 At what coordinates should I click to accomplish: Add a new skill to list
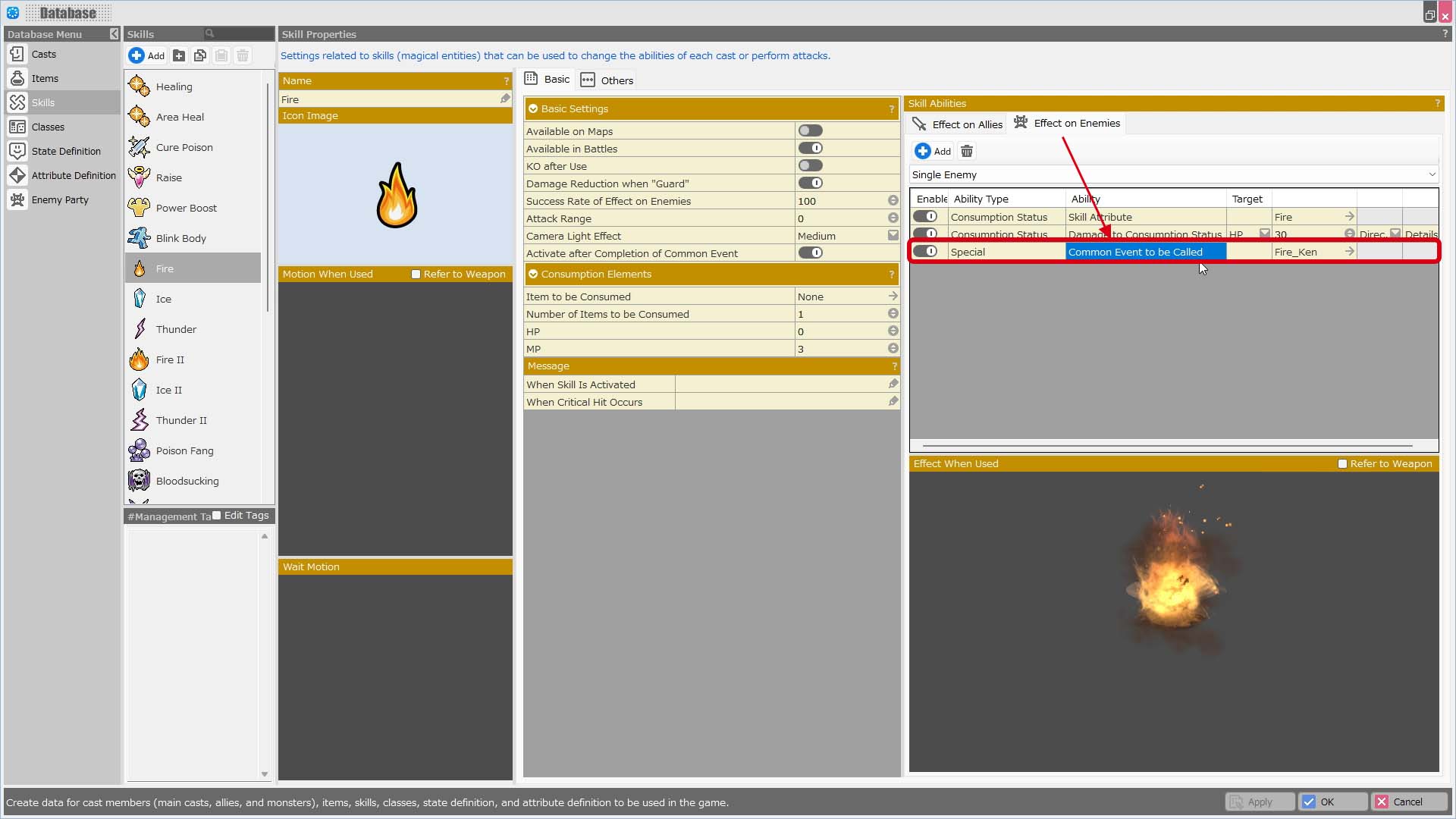pos(147,55)
